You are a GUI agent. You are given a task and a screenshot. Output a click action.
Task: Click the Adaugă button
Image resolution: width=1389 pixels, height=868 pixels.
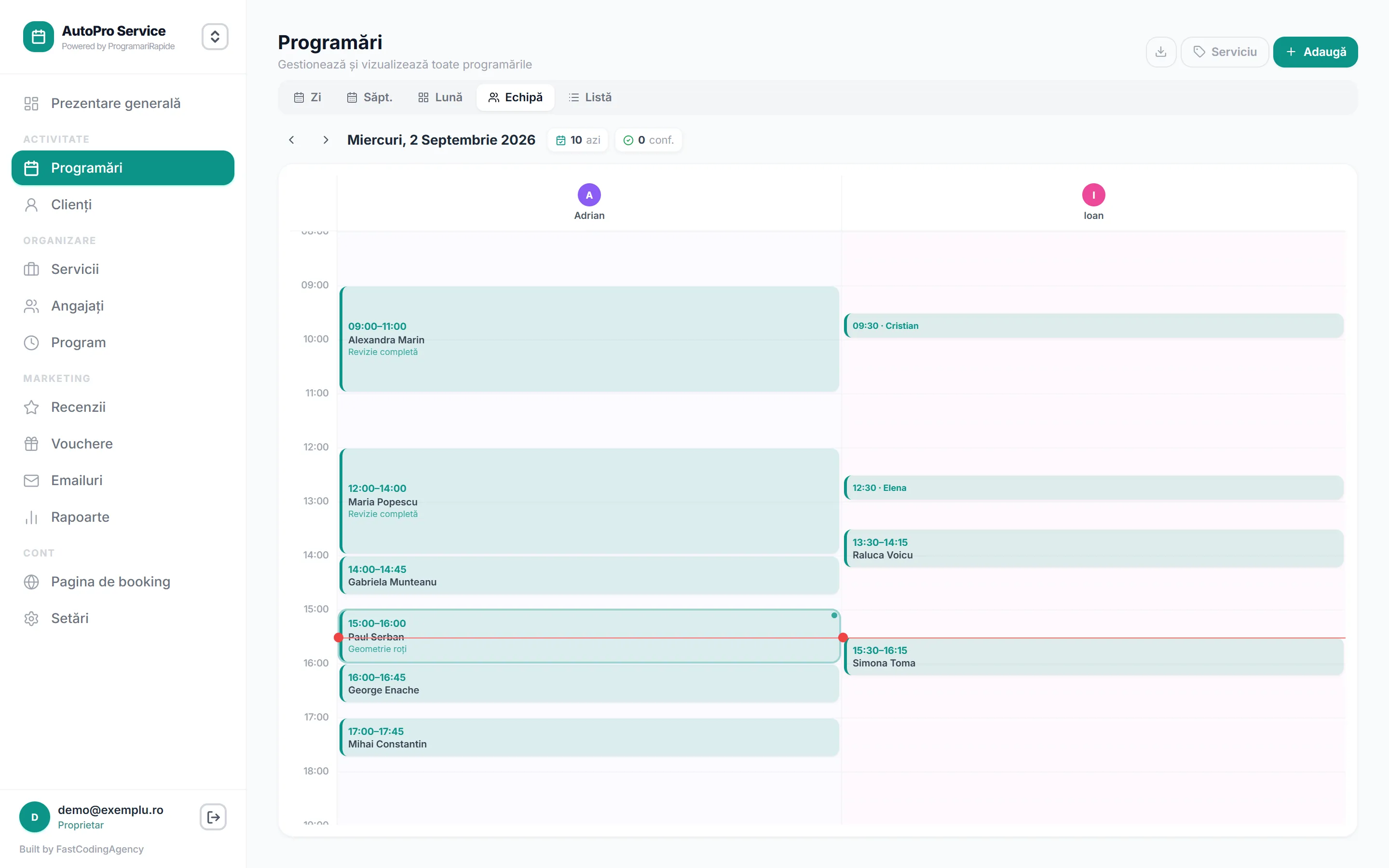[x=1315, y=52]
